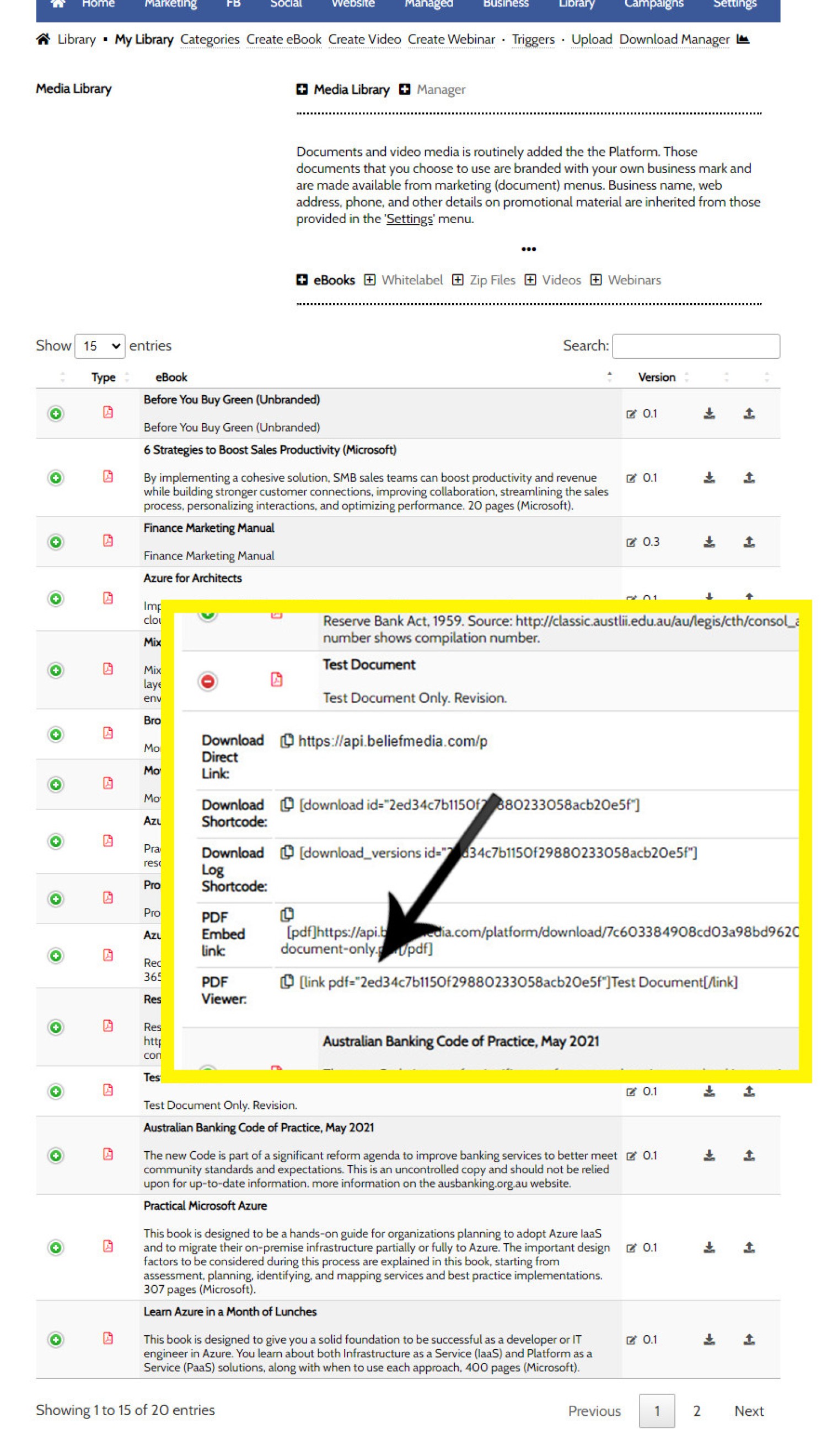Click the statistics chart icon after Download Manager
The image size is (827, 1456).
coord(742,39)
